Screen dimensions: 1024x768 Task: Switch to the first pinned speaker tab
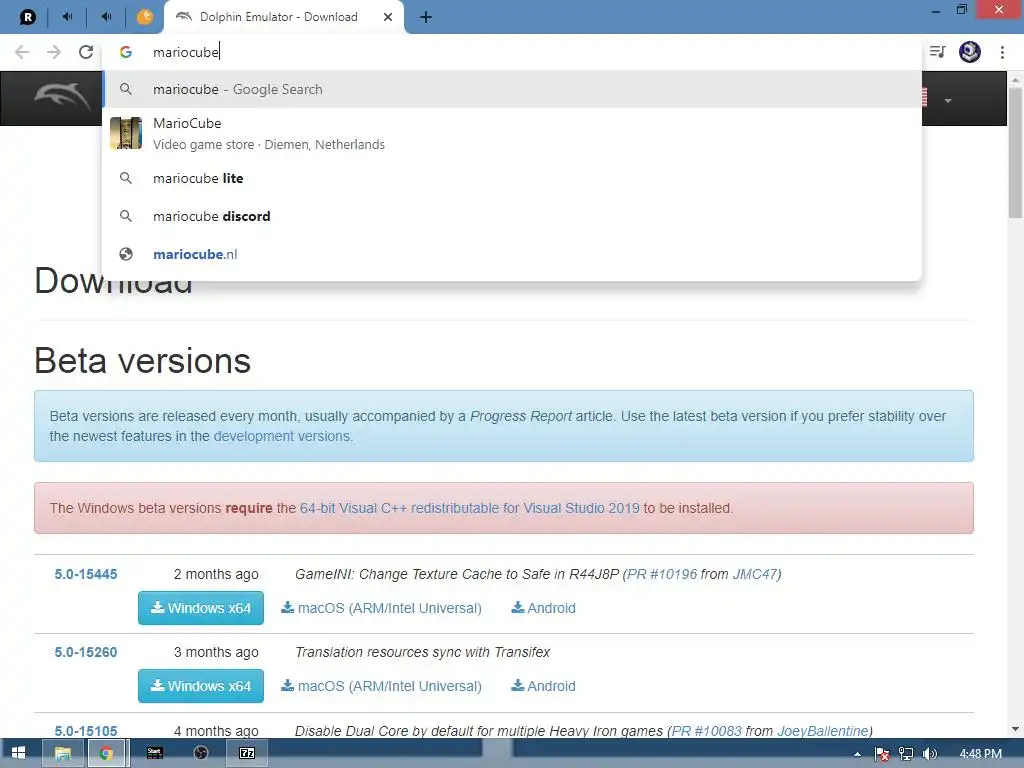(x=67, y=17)
